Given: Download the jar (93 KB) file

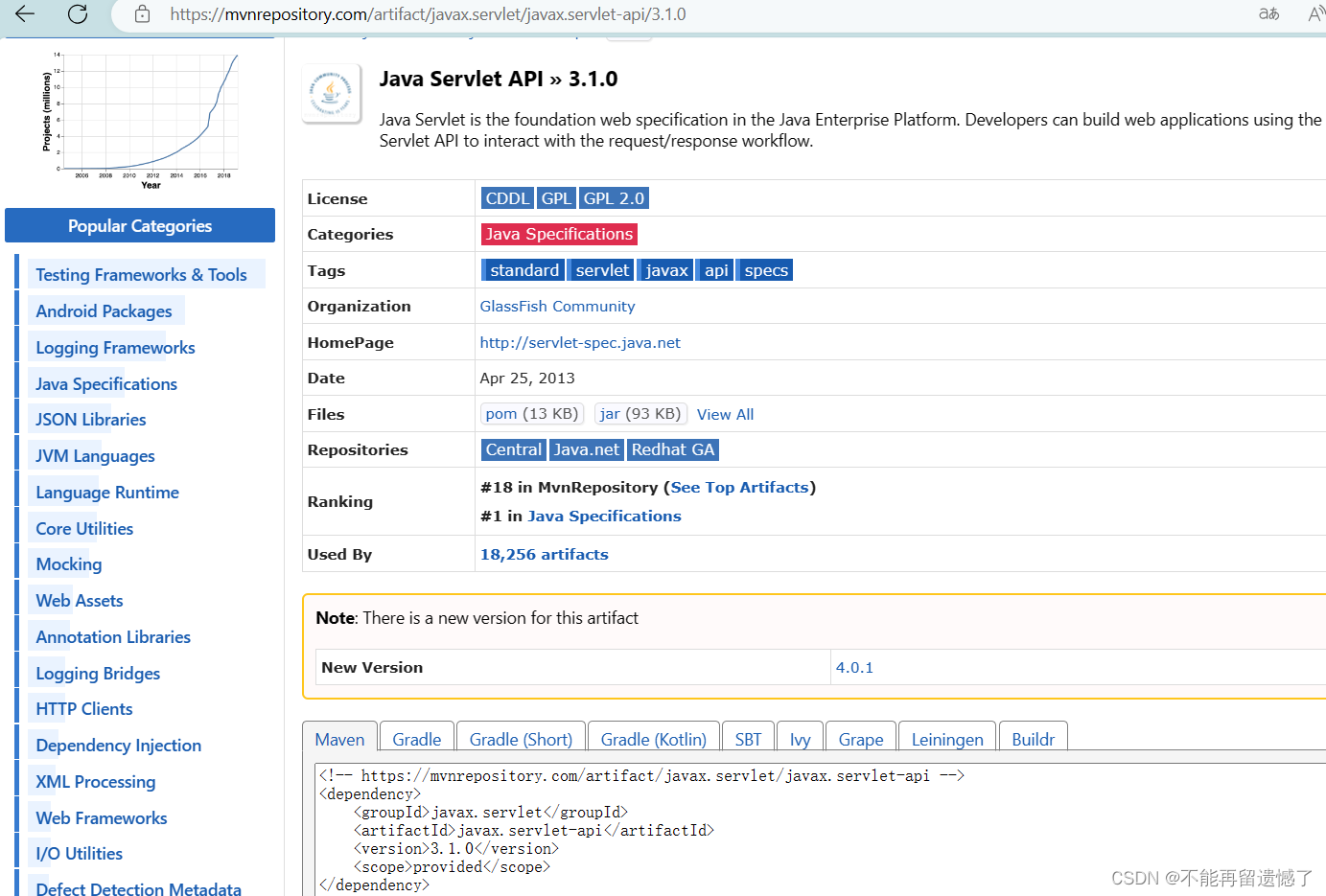Looking at the screenshot, I should click(x=640, y=414).
